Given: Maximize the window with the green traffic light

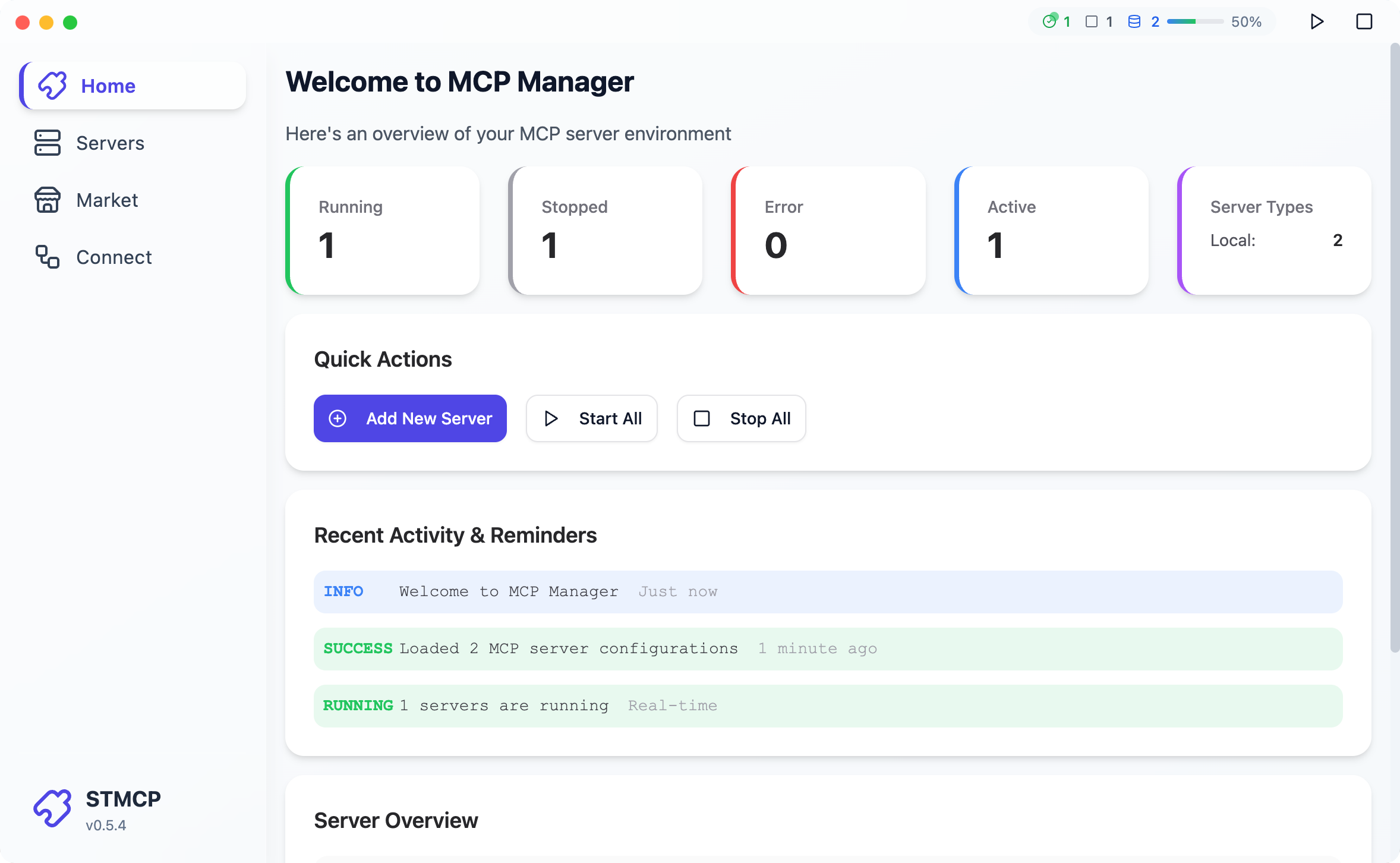Looking at the screenshot, I should 71,23.
